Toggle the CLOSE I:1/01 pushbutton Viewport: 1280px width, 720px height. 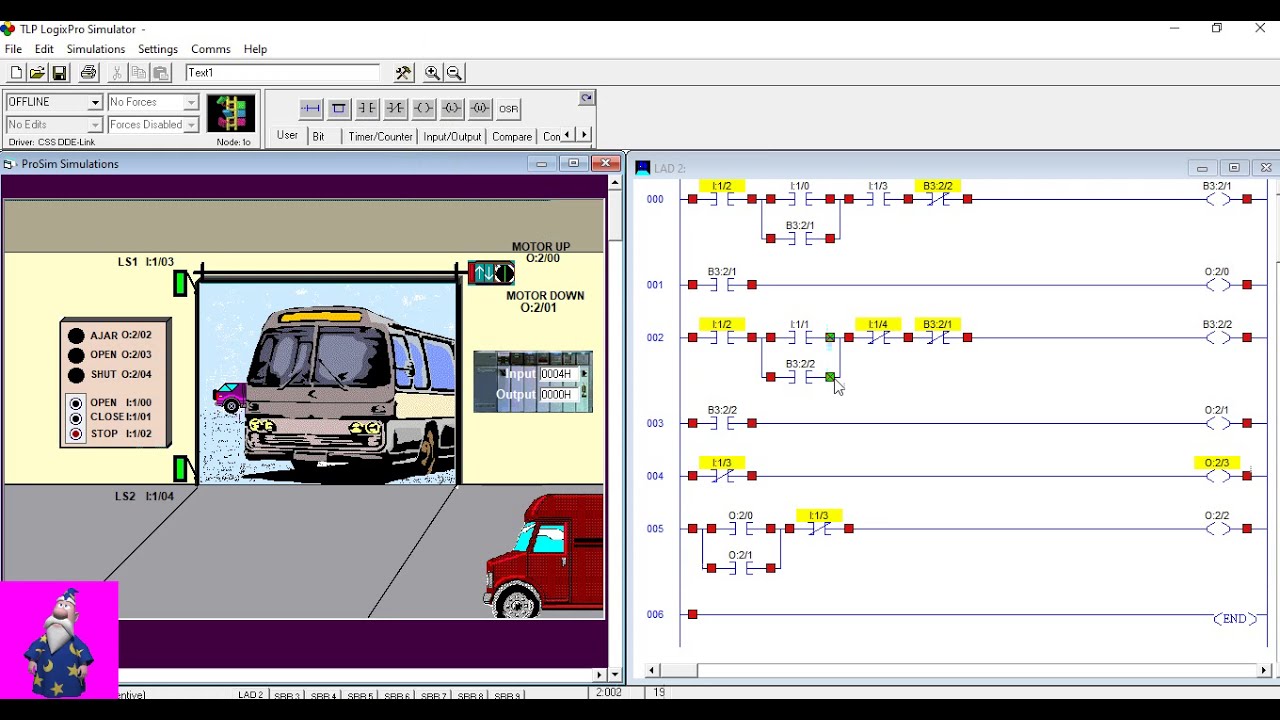[76, 418]
